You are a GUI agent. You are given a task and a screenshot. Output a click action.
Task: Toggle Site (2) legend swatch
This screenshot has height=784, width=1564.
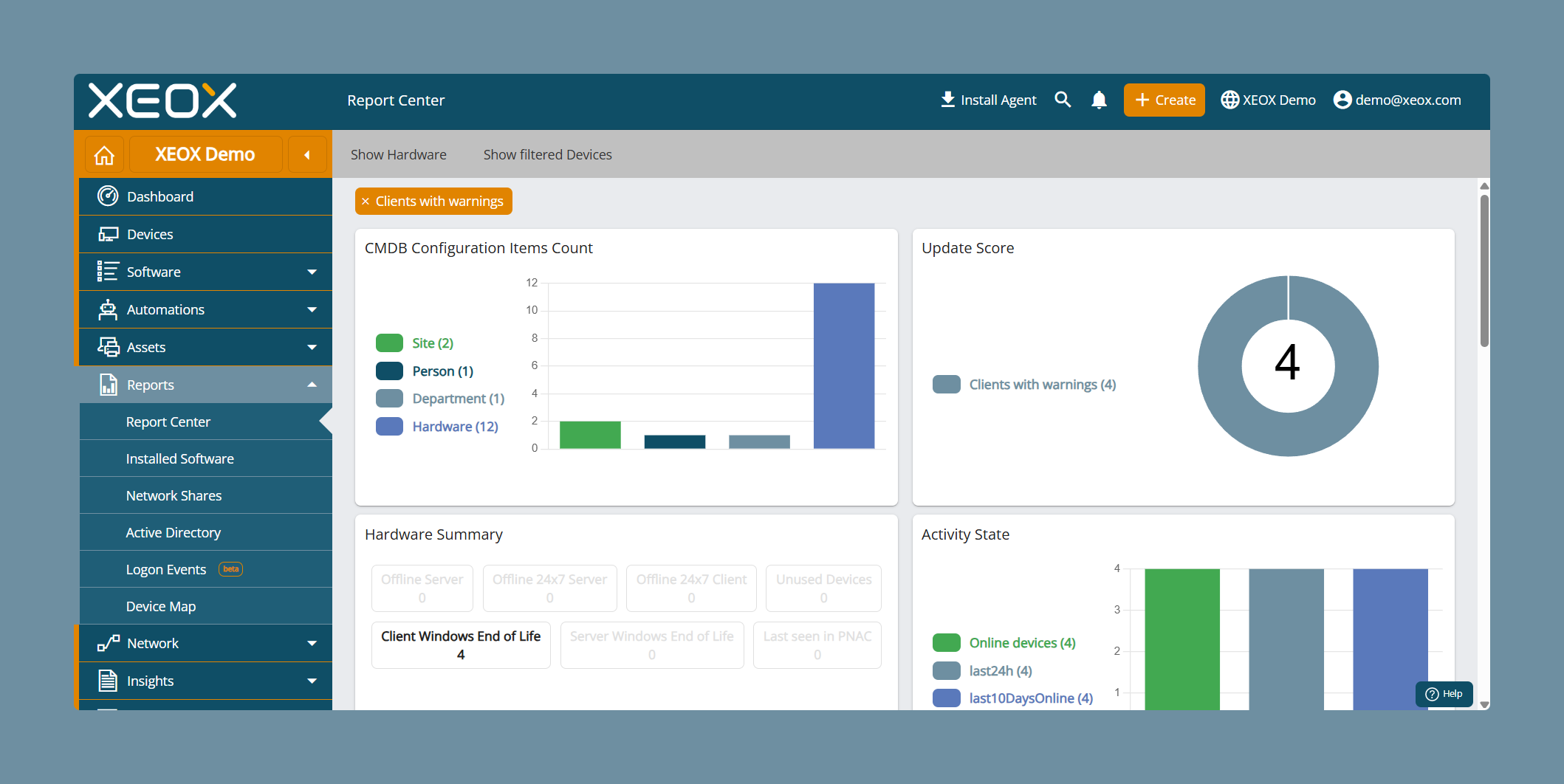coord(389,343)
